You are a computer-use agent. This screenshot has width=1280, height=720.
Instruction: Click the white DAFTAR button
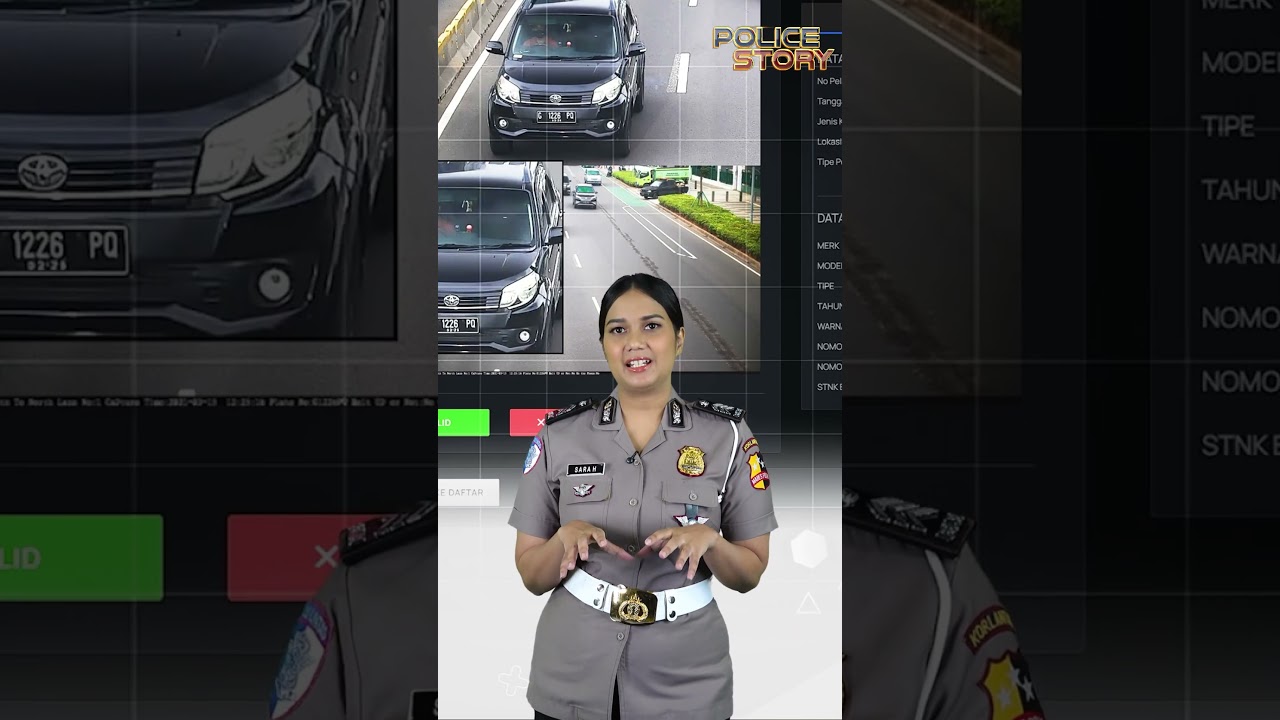[x=468, y=492]
